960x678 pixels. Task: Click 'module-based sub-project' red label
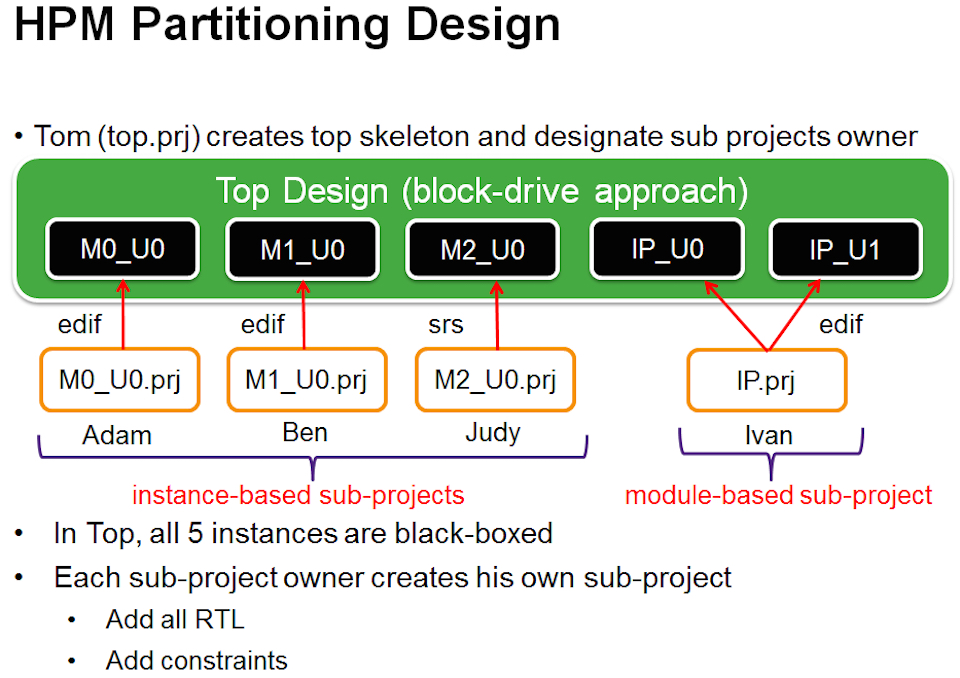click(x=778, y=495)
